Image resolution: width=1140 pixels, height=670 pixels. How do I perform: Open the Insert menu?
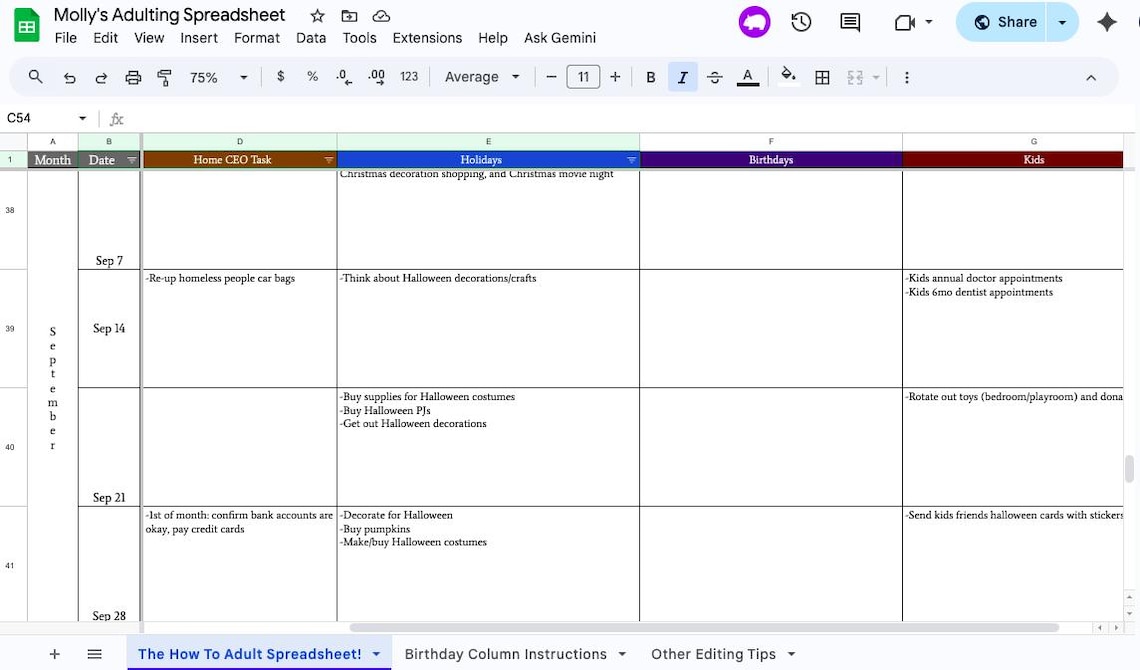[x=199, y=38]
